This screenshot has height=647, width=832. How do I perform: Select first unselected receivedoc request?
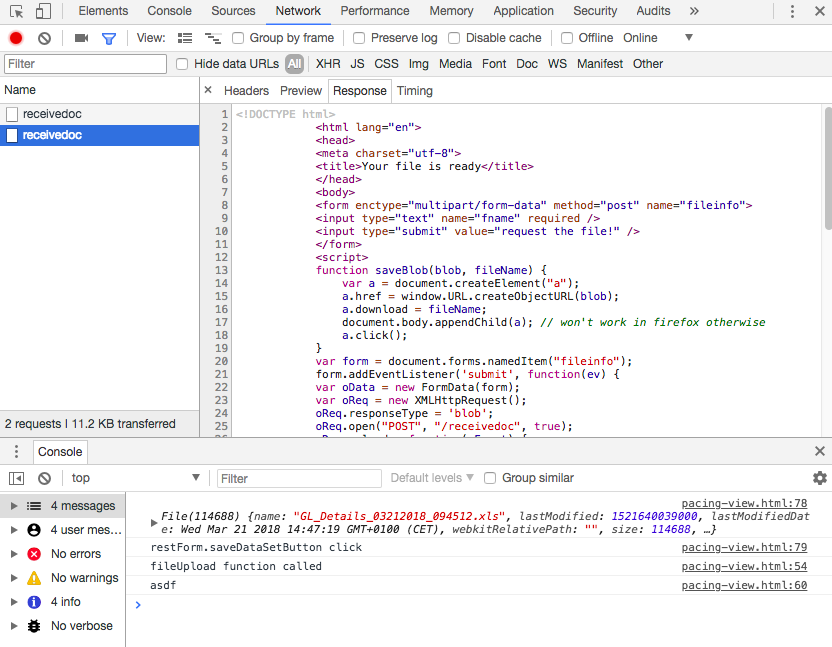(100, 114)
